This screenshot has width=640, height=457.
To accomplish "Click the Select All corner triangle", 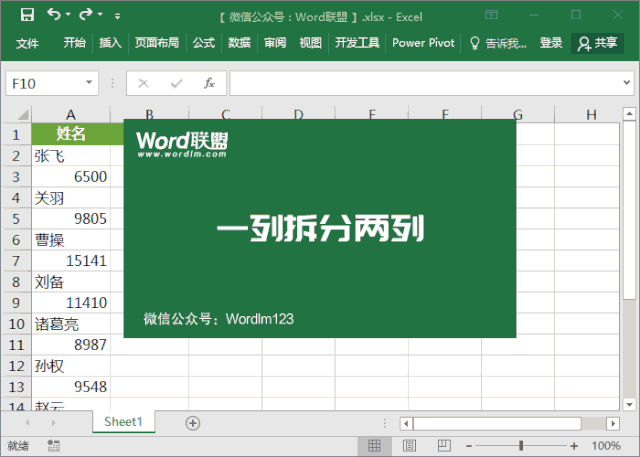I will [22, 115].
